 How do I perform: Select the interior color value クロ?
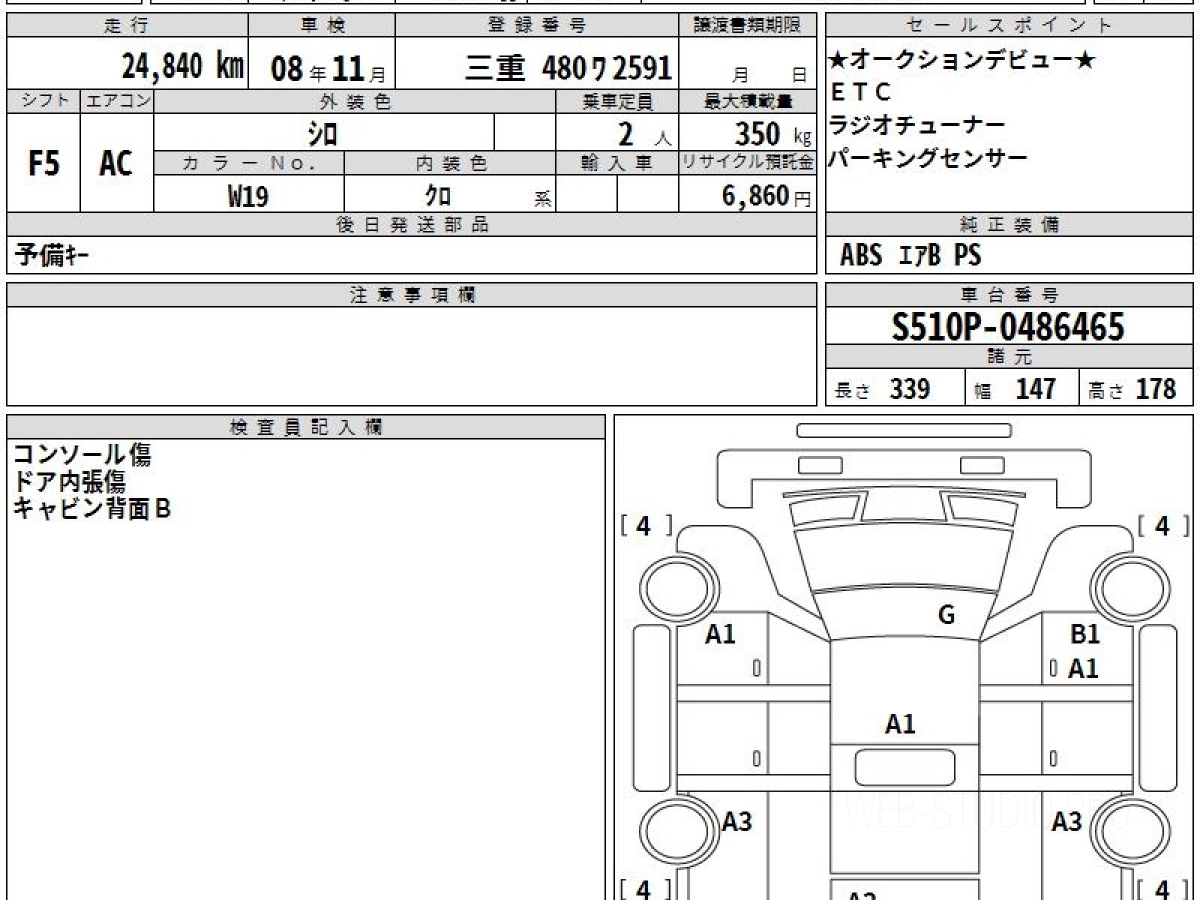(438, 196)
